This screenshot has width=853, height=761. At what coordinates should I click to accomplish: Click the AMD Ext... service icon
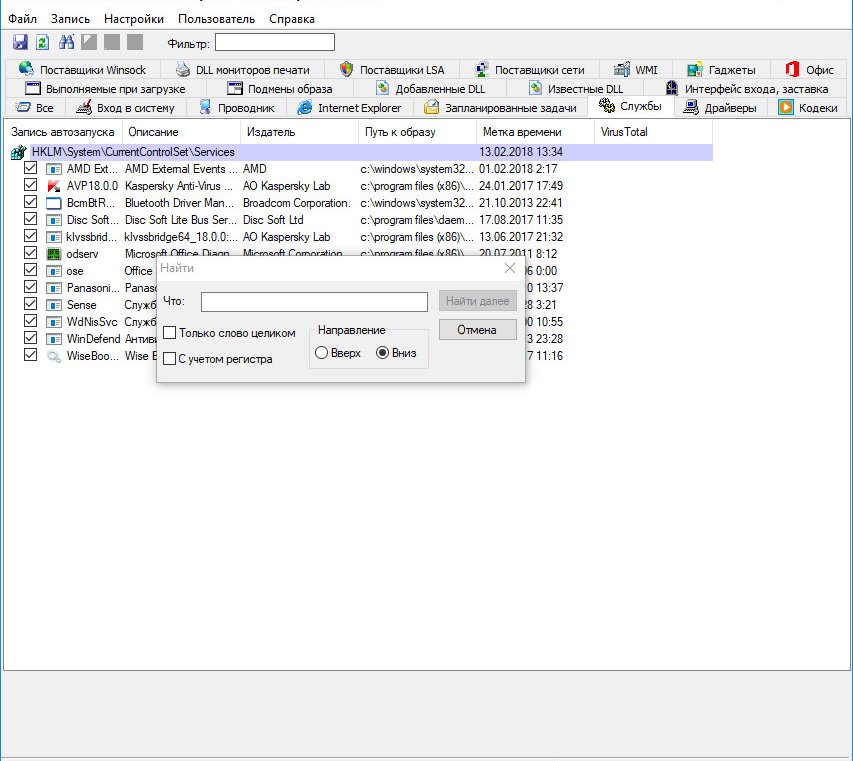point(53,169)
